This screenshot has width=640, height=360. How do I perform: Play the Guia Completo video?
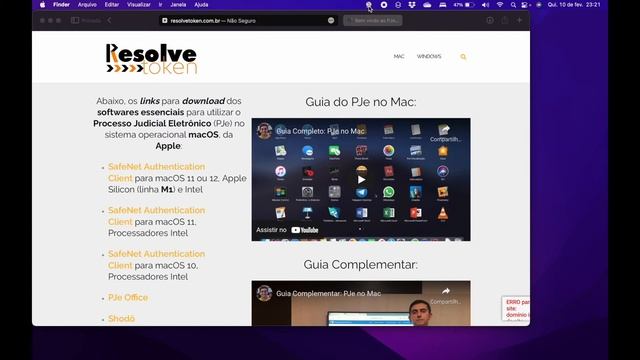click(361, 180)
